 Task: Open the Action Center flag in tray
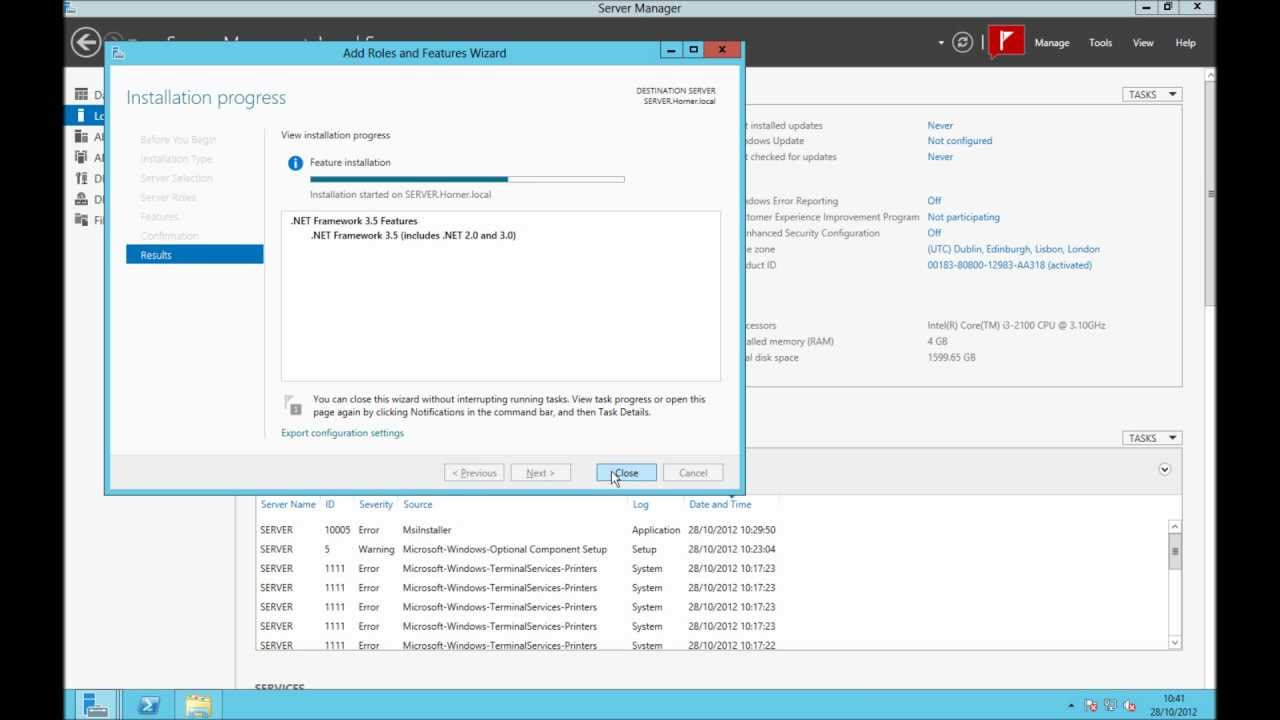pos(1091,705)
